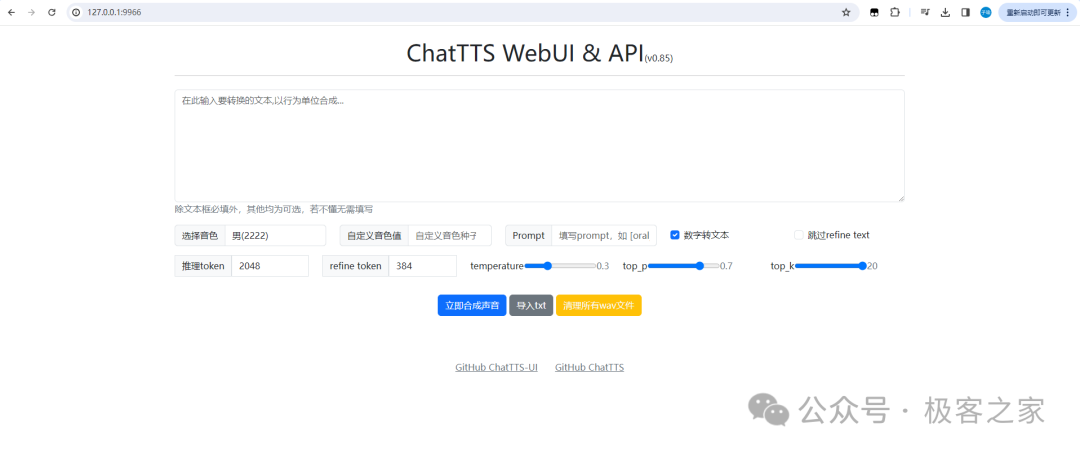Click the 立即合成声音 blue button
1080x454 pixels.
click(x=472, y=305)
